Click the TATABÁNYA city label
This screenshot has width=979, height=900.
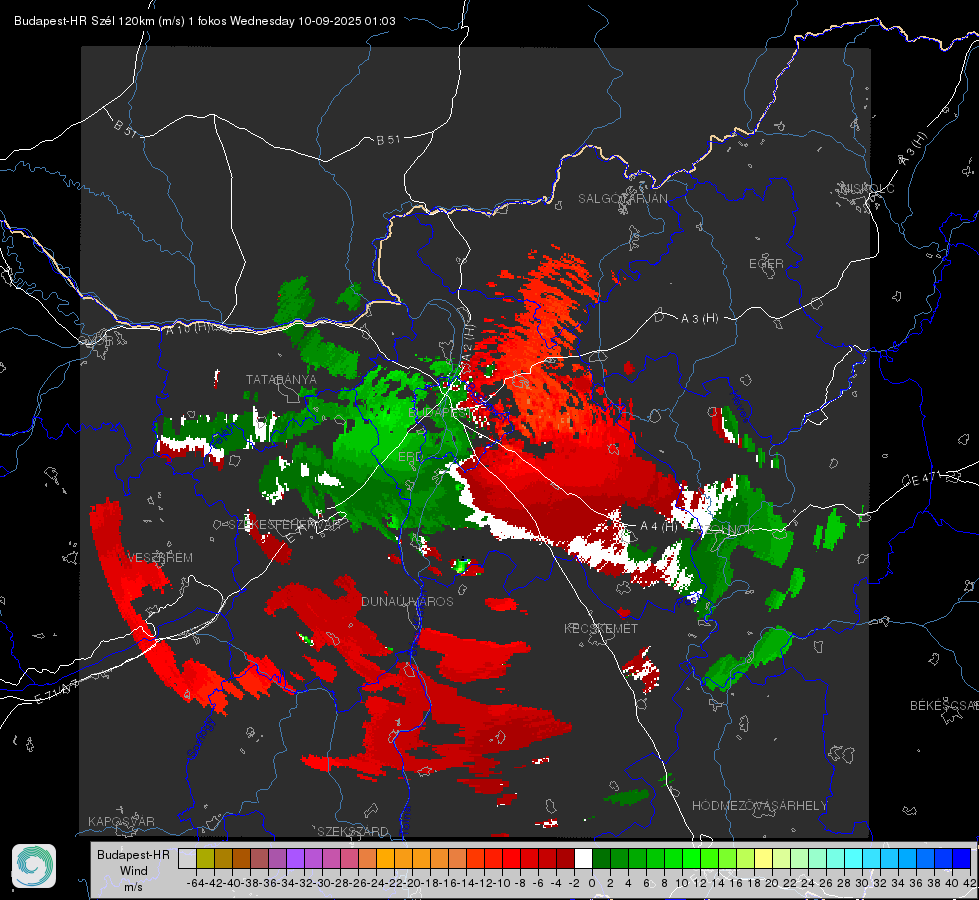coord(281,380)
